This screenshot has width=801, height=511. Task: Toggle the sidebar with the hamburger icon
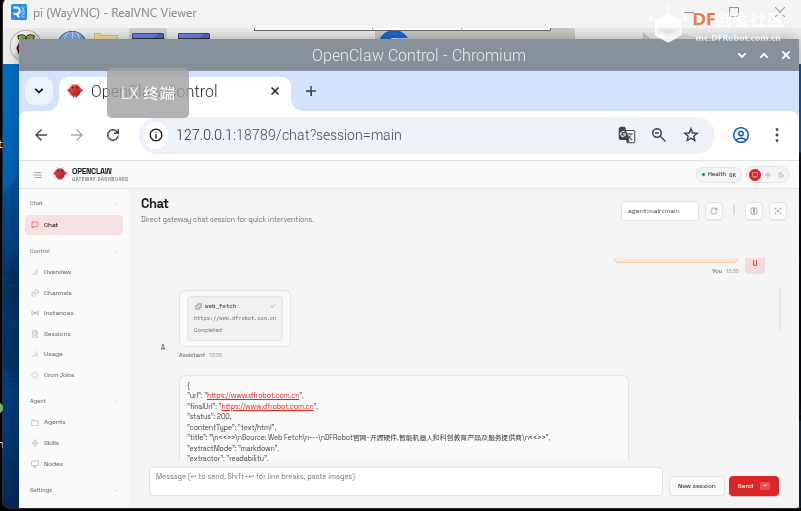(x=38, y=175)
